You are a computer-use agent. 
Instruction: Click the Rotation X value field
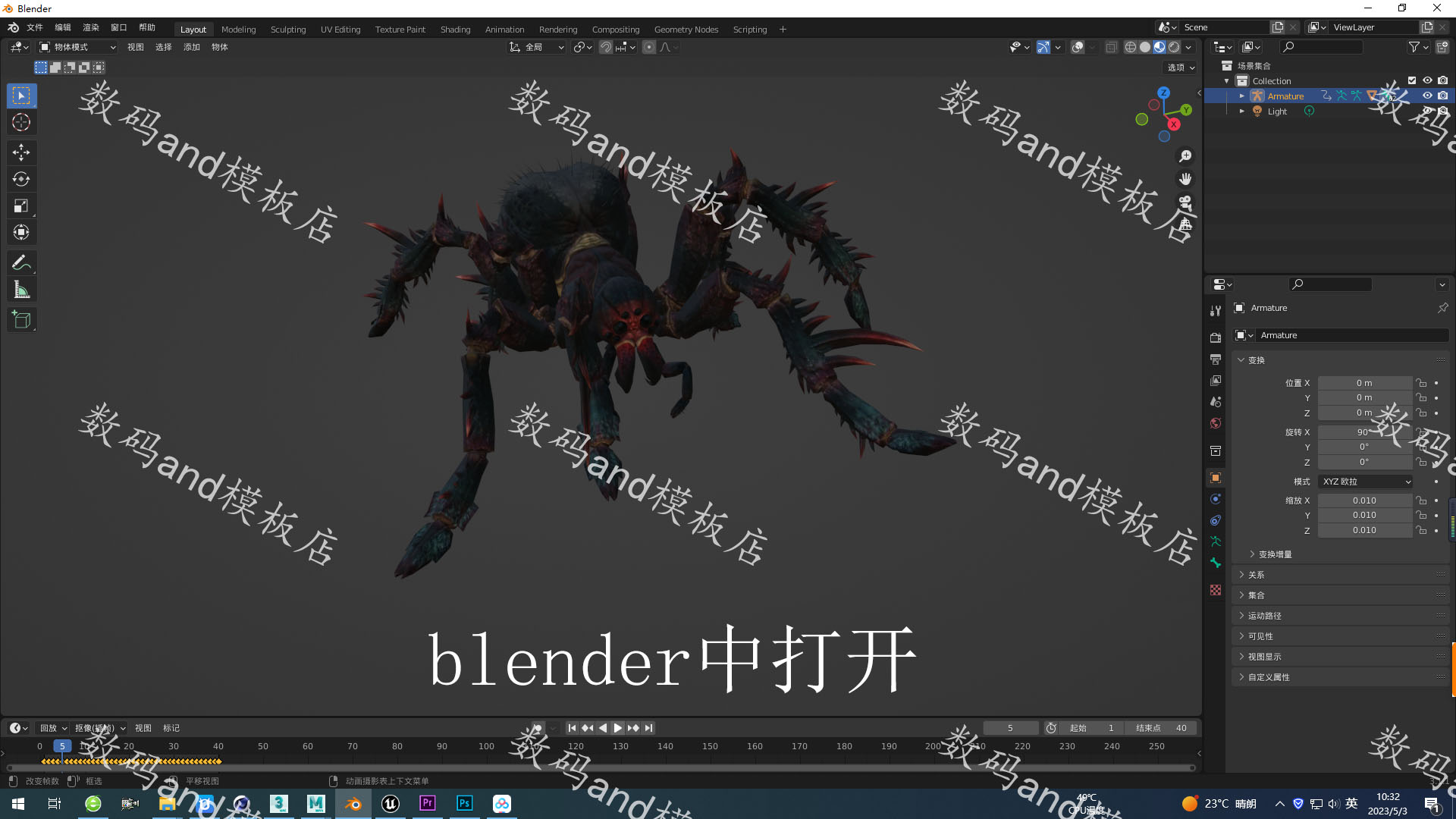click(x=1364, y=432)
